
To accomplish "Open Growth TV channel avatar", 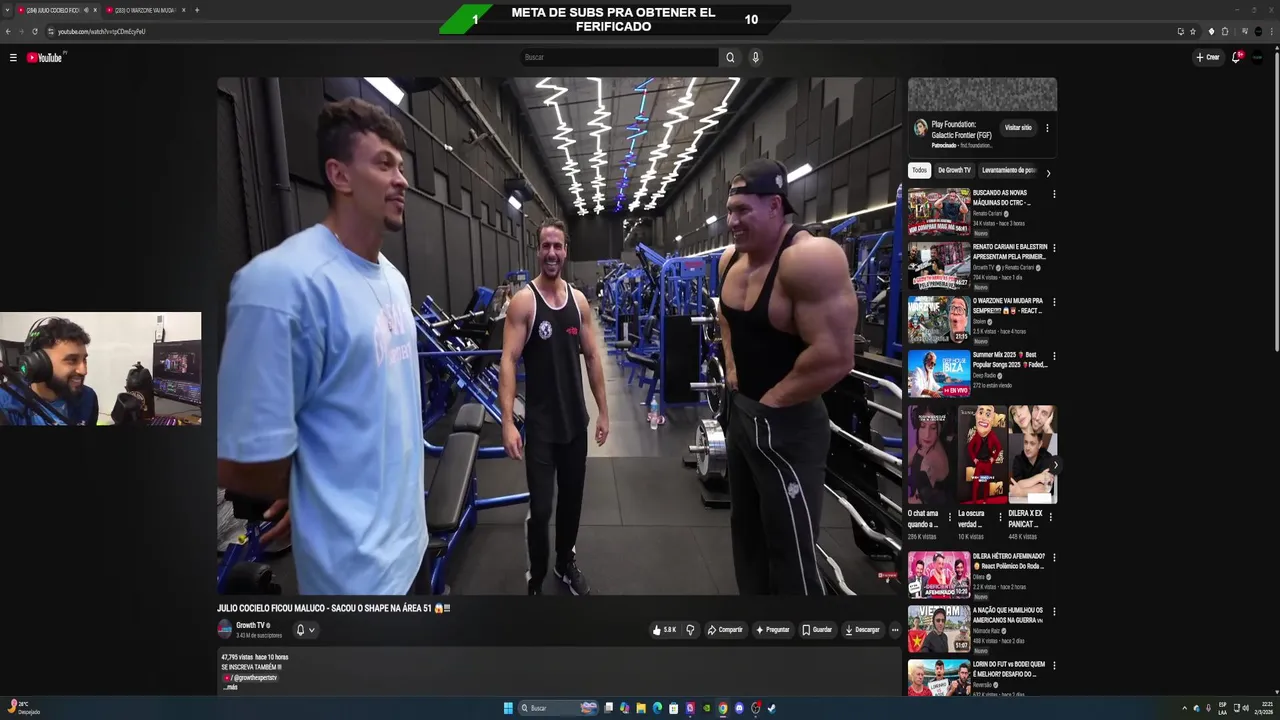I will point(225,629).
